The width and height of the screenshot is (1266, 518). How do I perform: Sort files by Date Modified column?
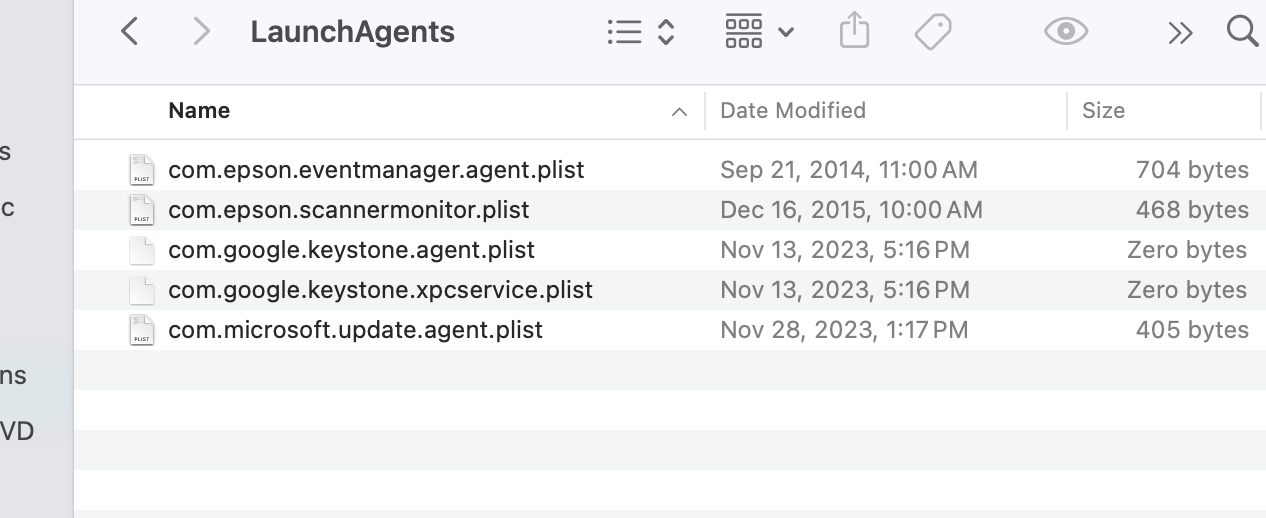coord(793,111)
